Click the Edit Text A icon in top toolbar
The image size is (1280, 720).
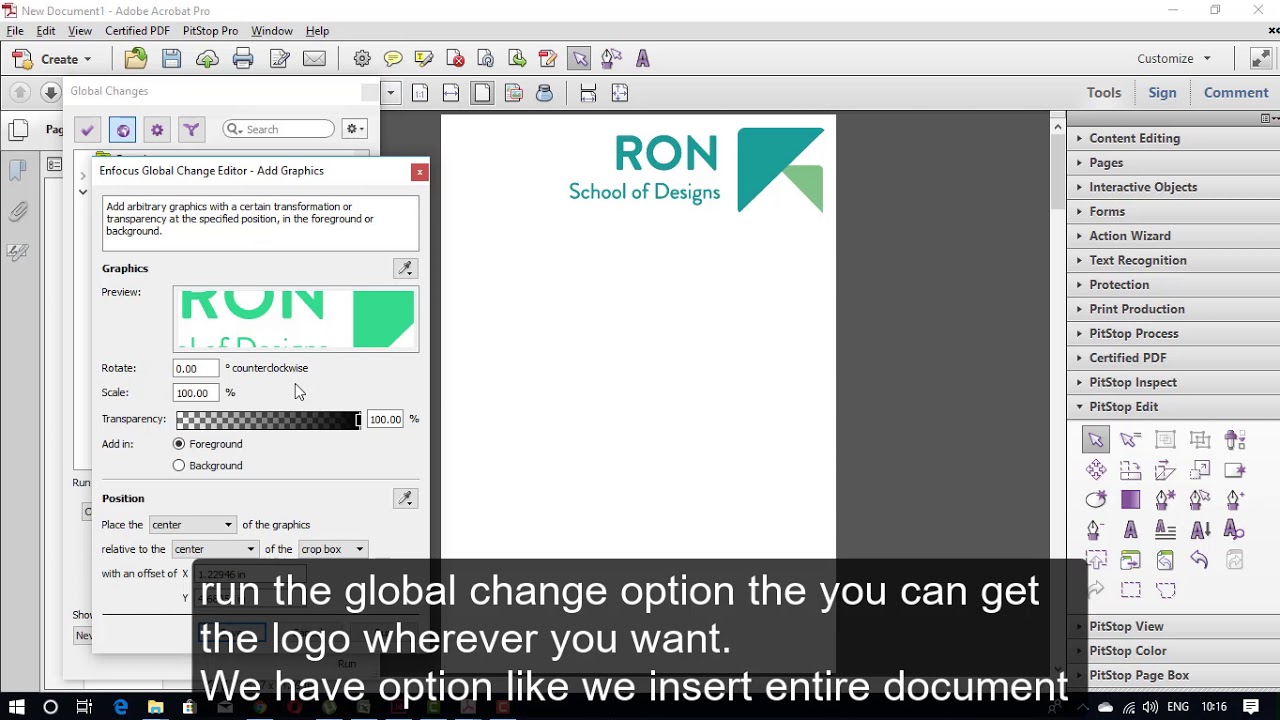tap(643, 59)
